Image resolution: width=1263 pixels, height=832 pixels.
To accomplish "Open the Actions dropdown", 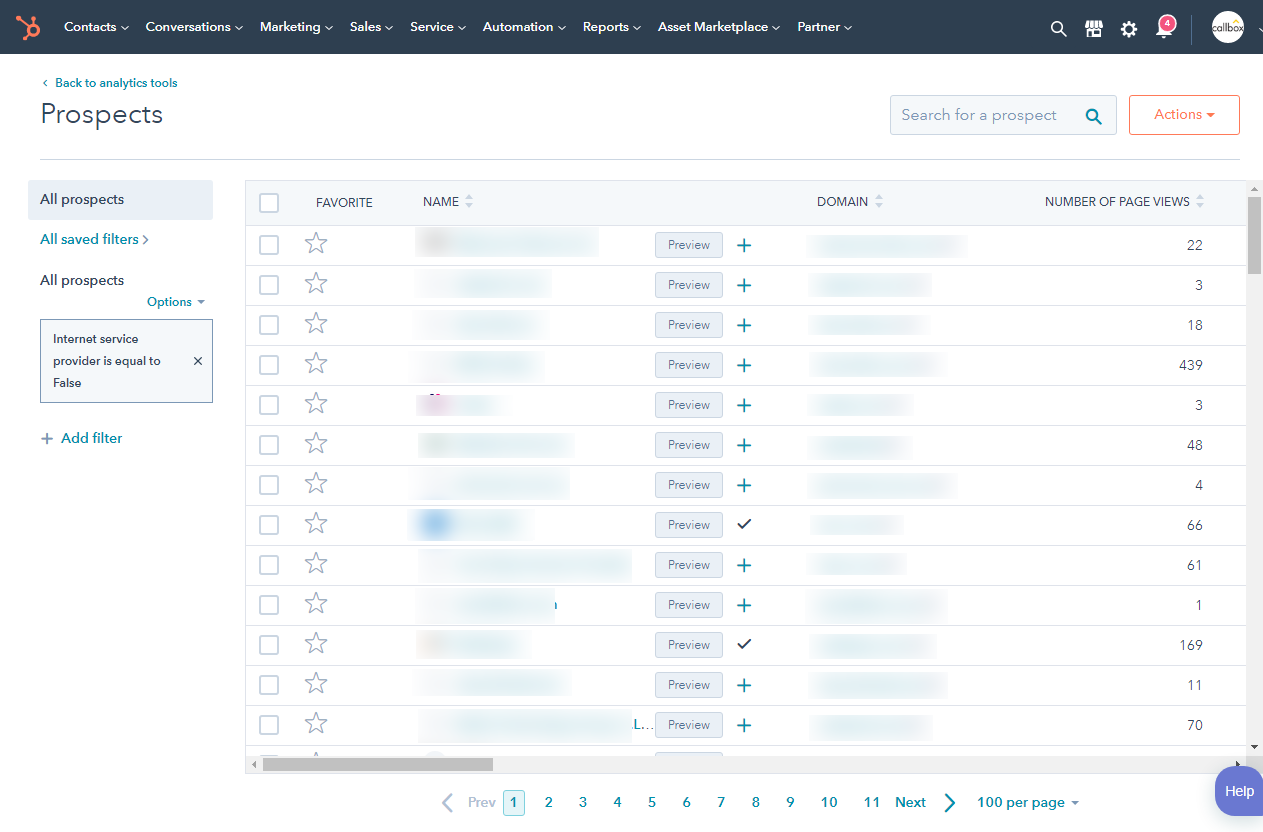I will (1183, 114).
